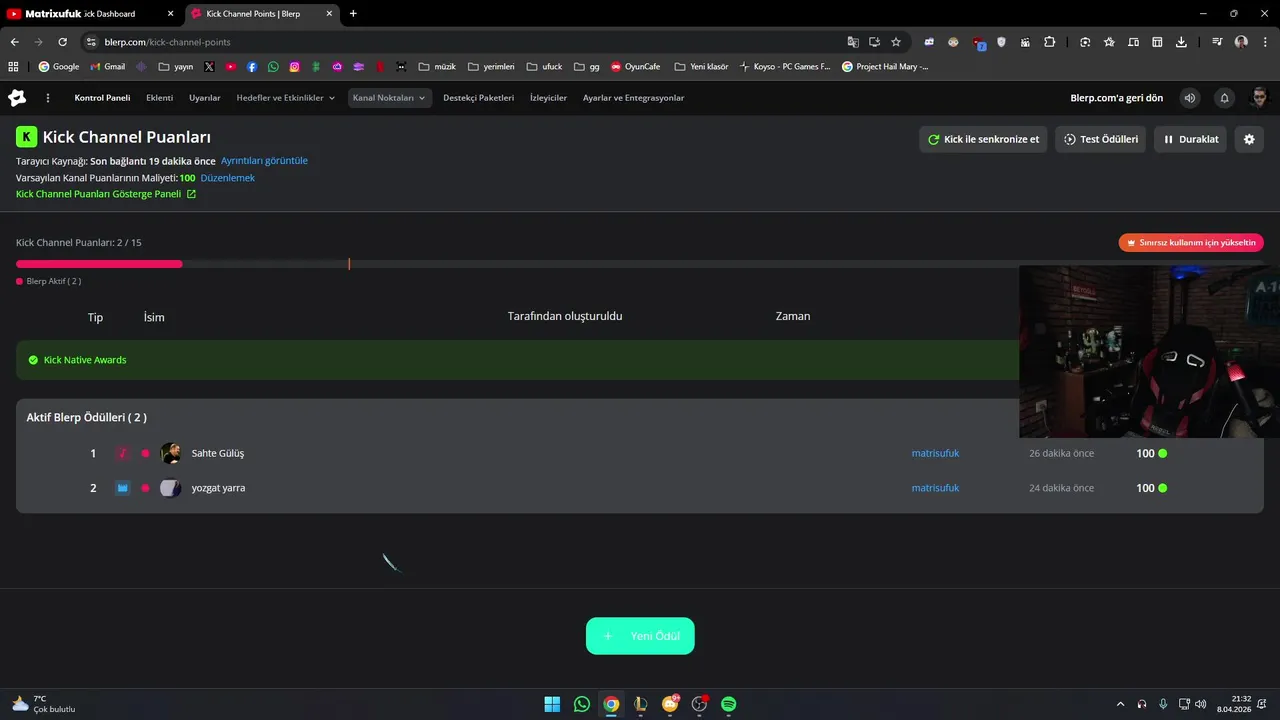
Task: Click the Chrome address bar URL field
Action: pyautogui.click(x=470, y=42)
